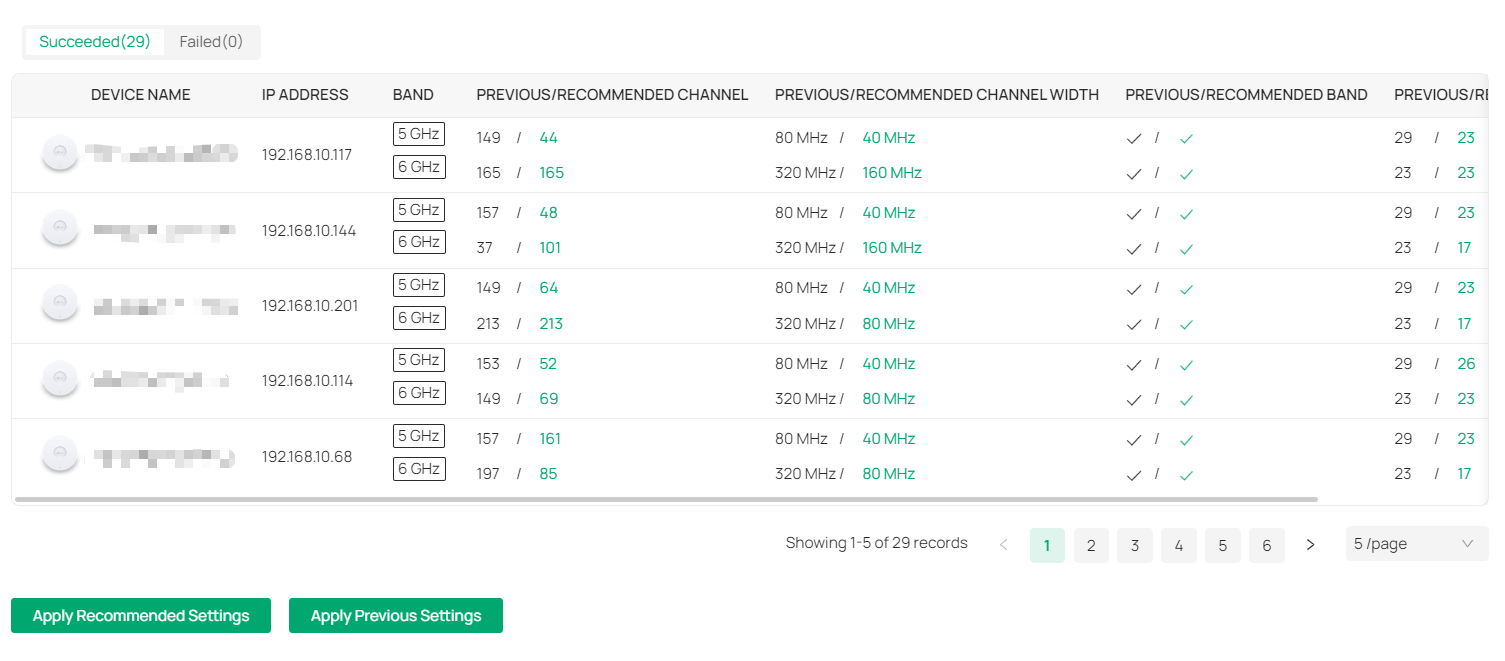Click Apply Recommended Settings
This screenshot has width=1505, height=661.
point(140,615)
